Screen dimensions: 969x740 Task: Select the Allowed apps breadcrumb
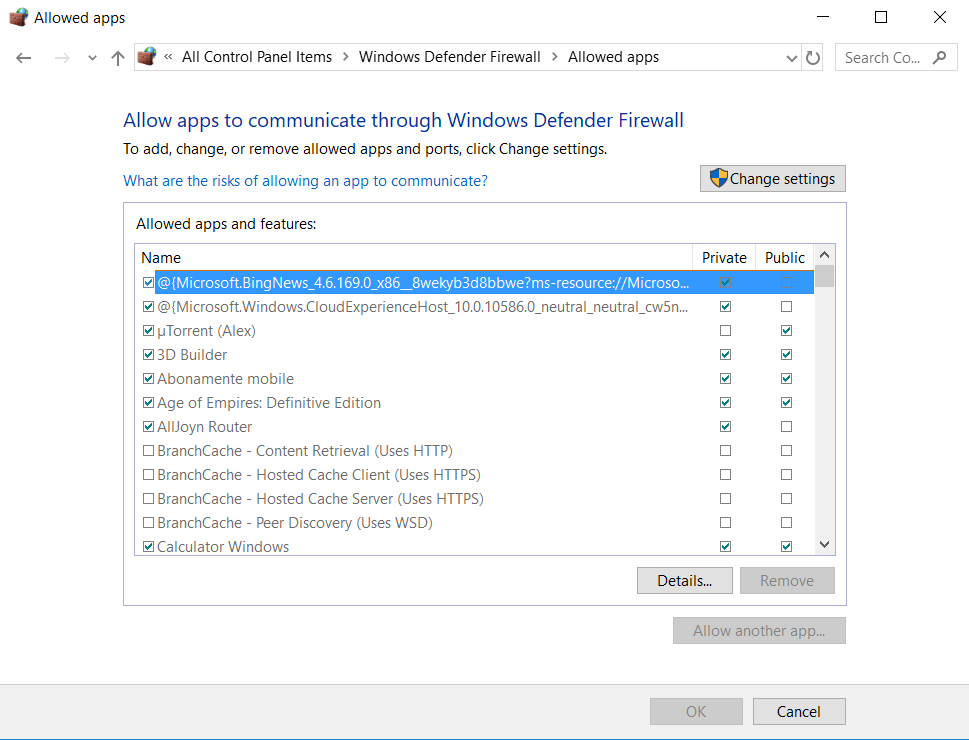pyautogui.click(x=613, y=57)
